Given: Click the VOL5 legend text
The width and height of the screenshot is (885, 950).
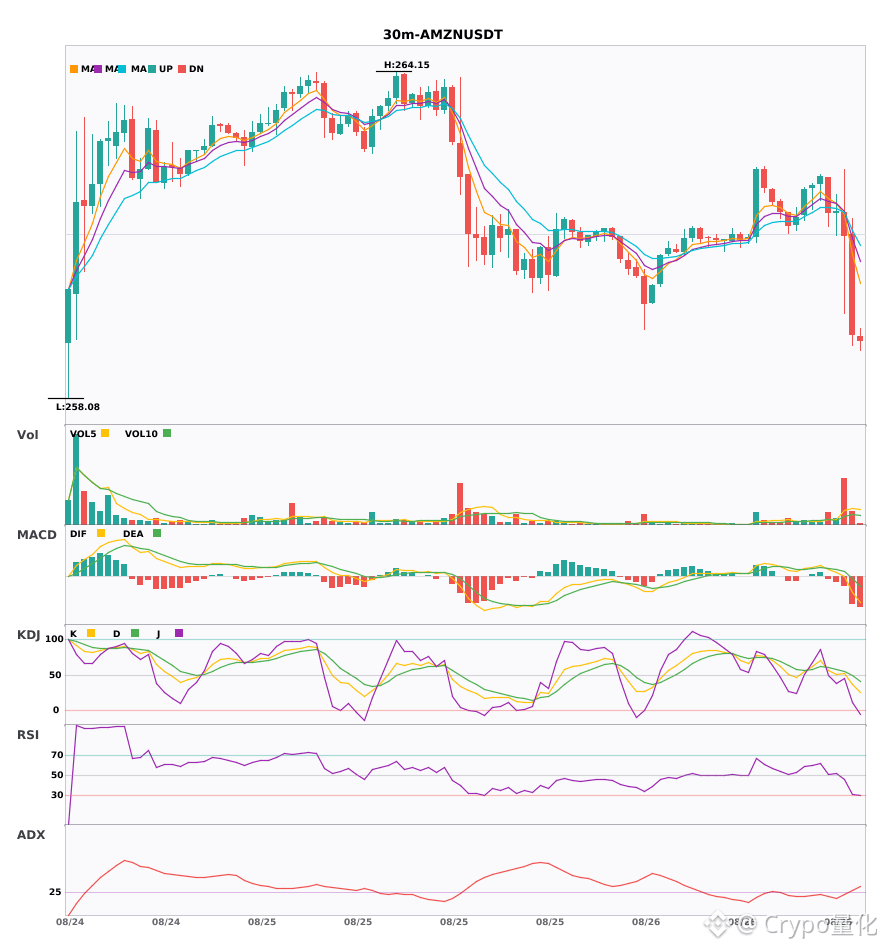Looking at the screenshot, I should pos(83,434).
